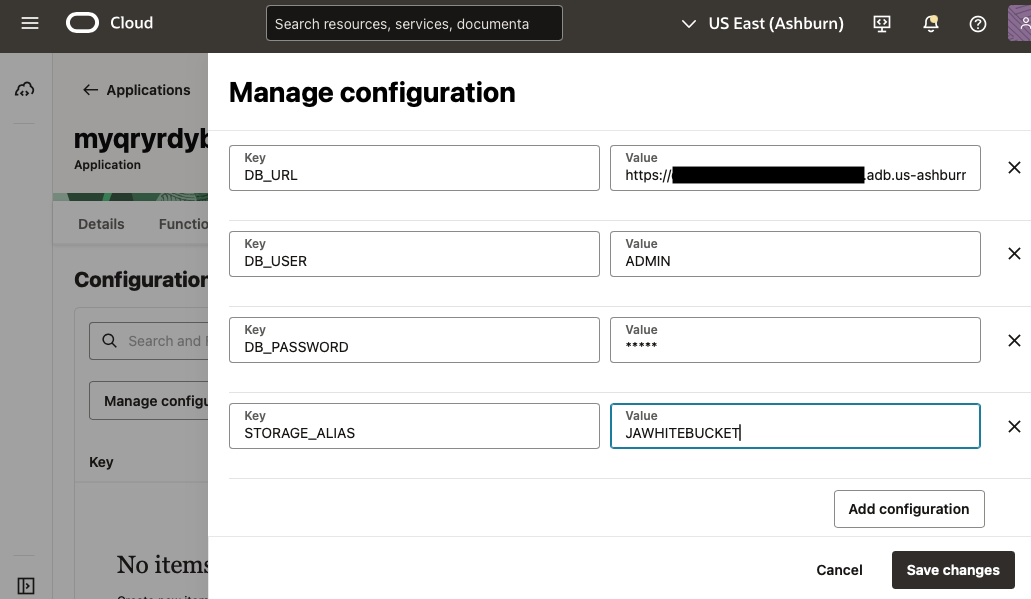Open the US East (Ashburn) region selector
Image resolution: width=1031 pixels, height=599 pixels.
(761, 23)
